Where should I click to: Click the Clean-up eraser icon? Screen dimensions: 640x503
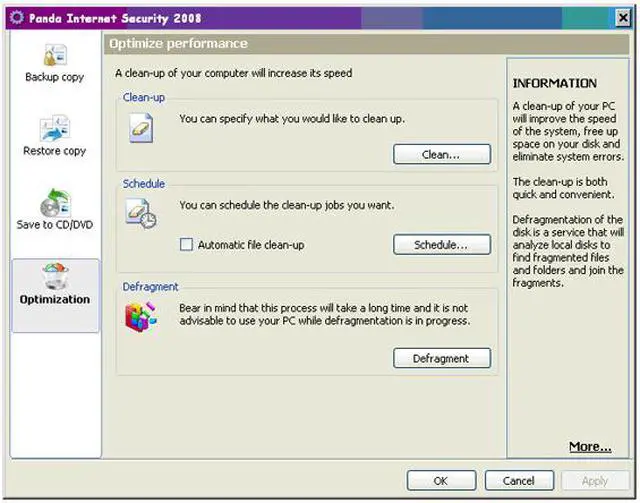(141, 128)
